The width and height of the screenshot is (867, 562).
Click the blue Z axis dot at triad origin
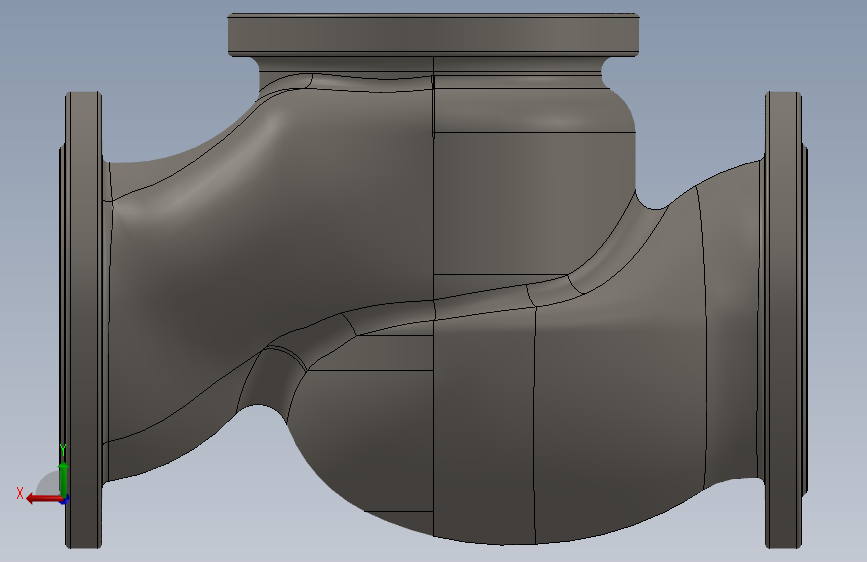point(65,500)
